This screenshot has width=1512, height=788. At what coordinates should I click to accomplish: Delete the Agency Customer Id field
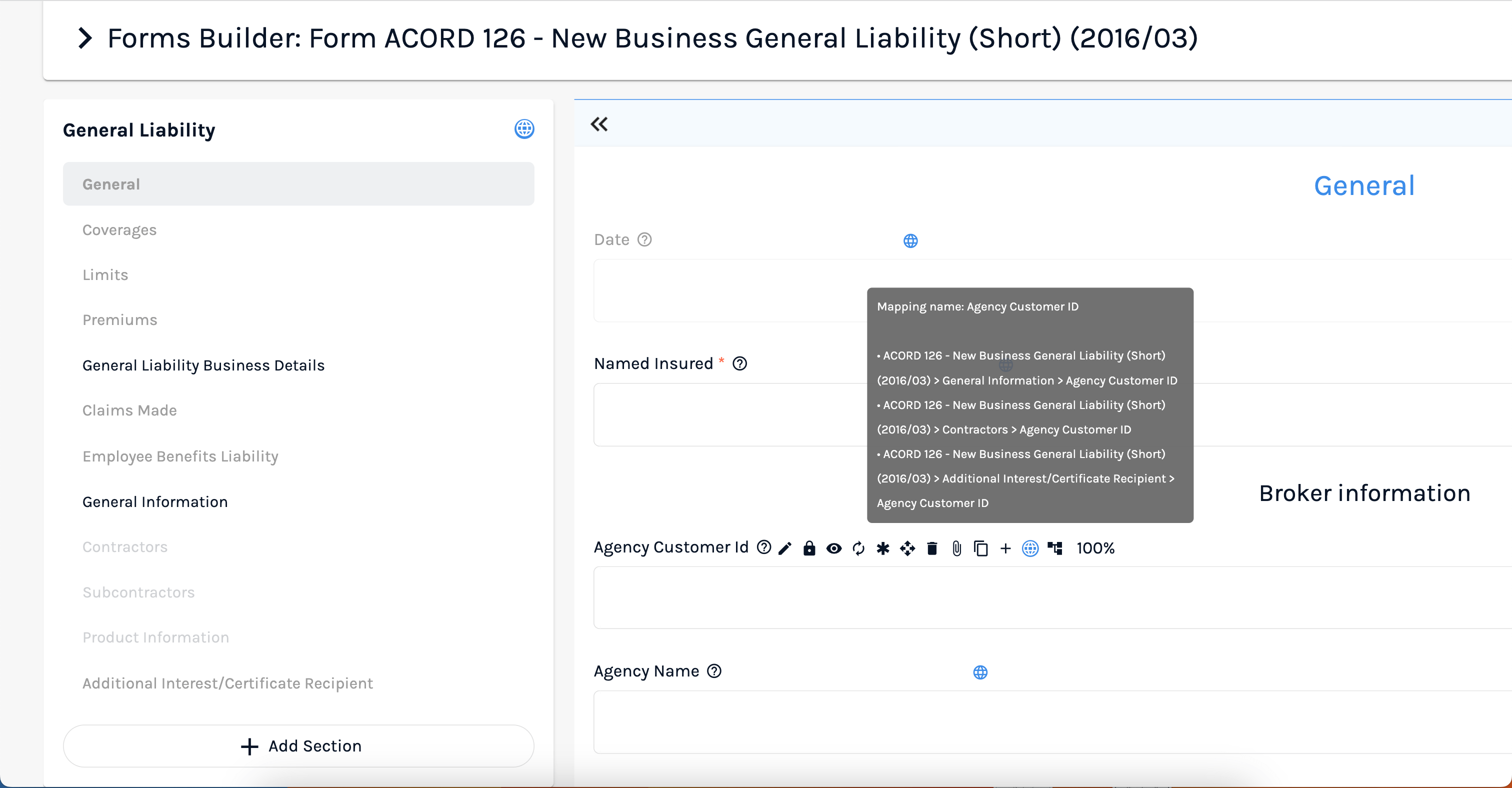(932, 548)
